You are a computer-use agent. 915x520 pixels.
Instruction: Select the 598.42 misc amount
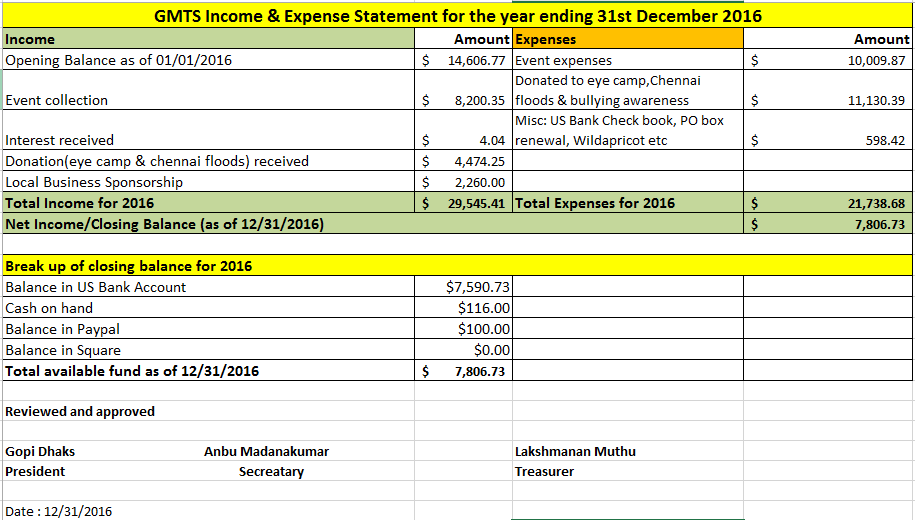click(x=828, y=130)
